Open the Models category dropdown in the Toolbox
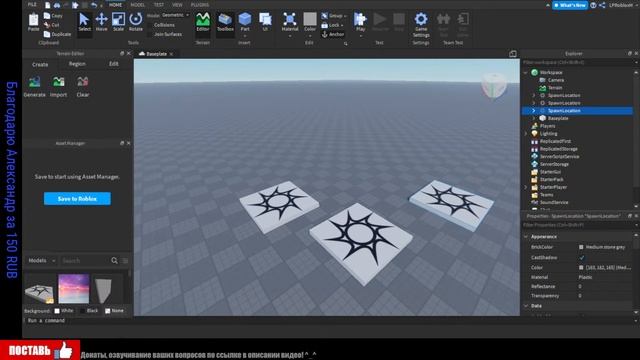Viewport: 640px width, 360px height. [42, 260]
